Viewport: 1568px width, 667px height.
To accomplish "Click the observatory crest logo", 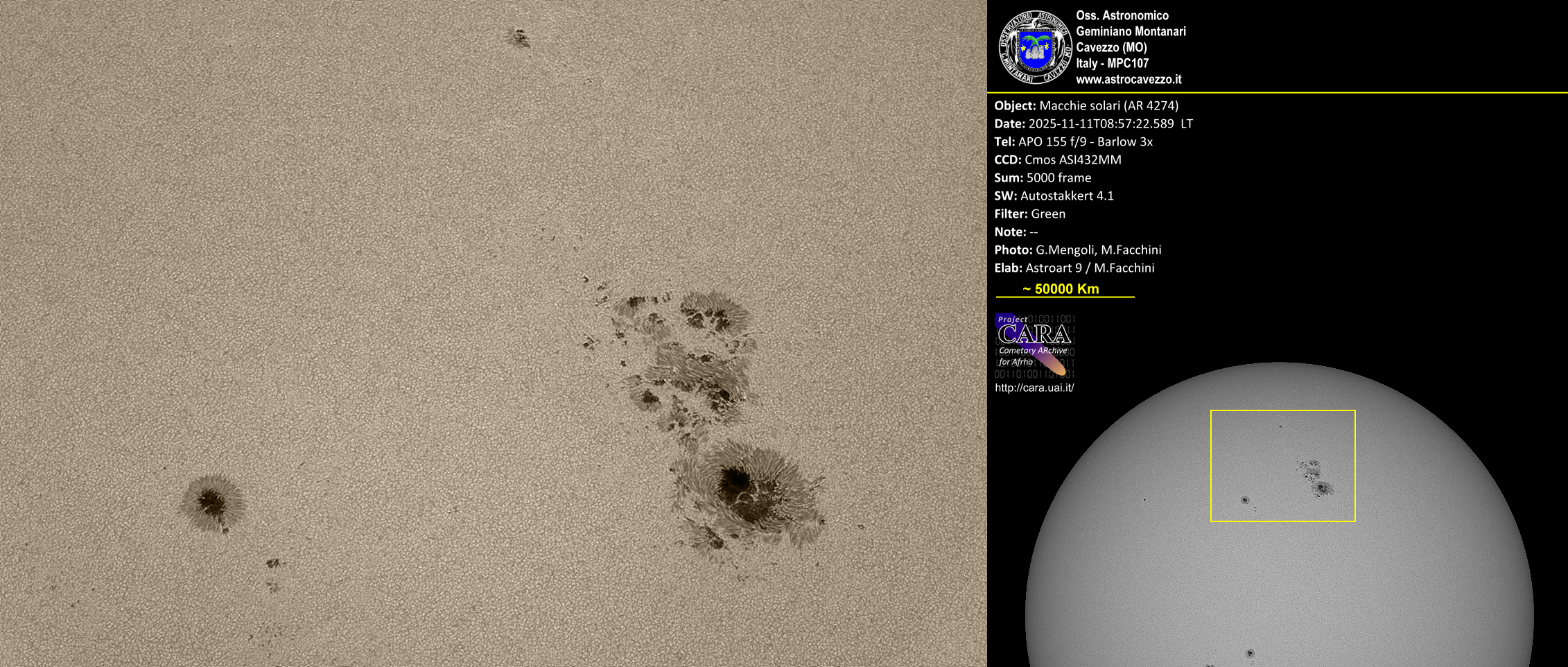I will point(1034,47).
